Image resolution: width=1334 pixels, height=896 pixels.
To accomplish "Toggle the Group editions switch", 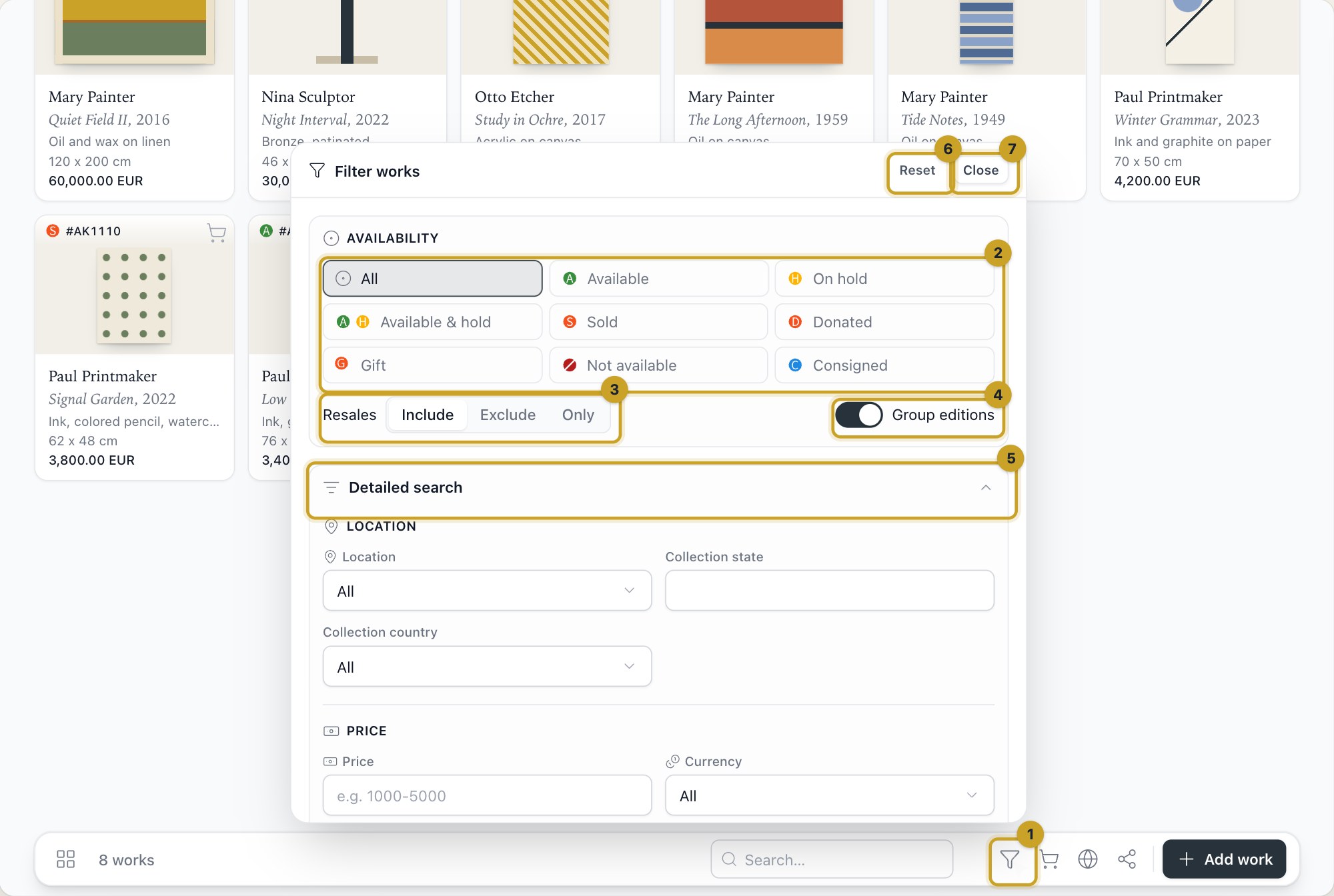I will pos(859,415).
